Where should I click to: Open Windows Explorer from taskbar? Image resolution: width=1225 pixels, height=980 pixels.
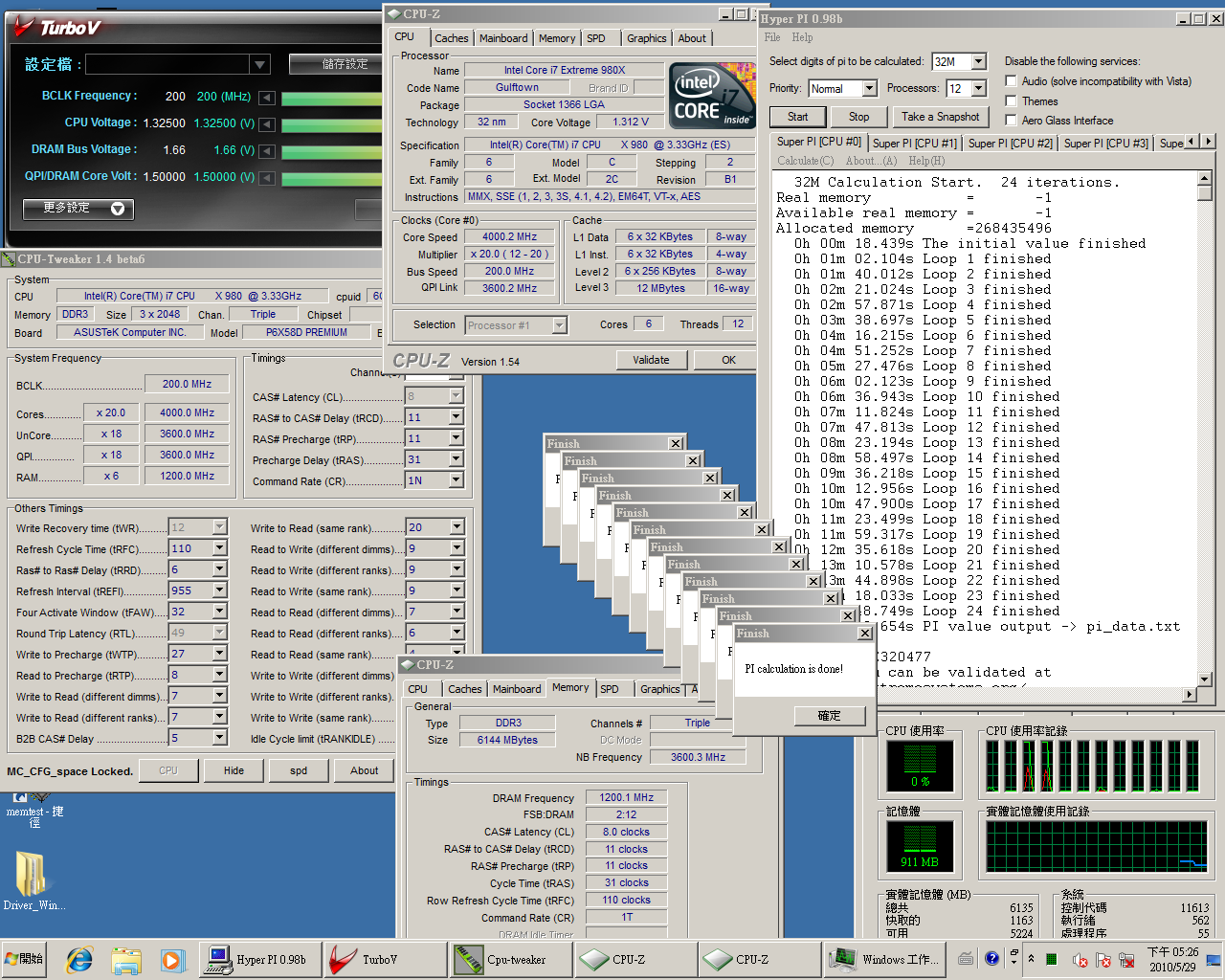pos(125,959)
